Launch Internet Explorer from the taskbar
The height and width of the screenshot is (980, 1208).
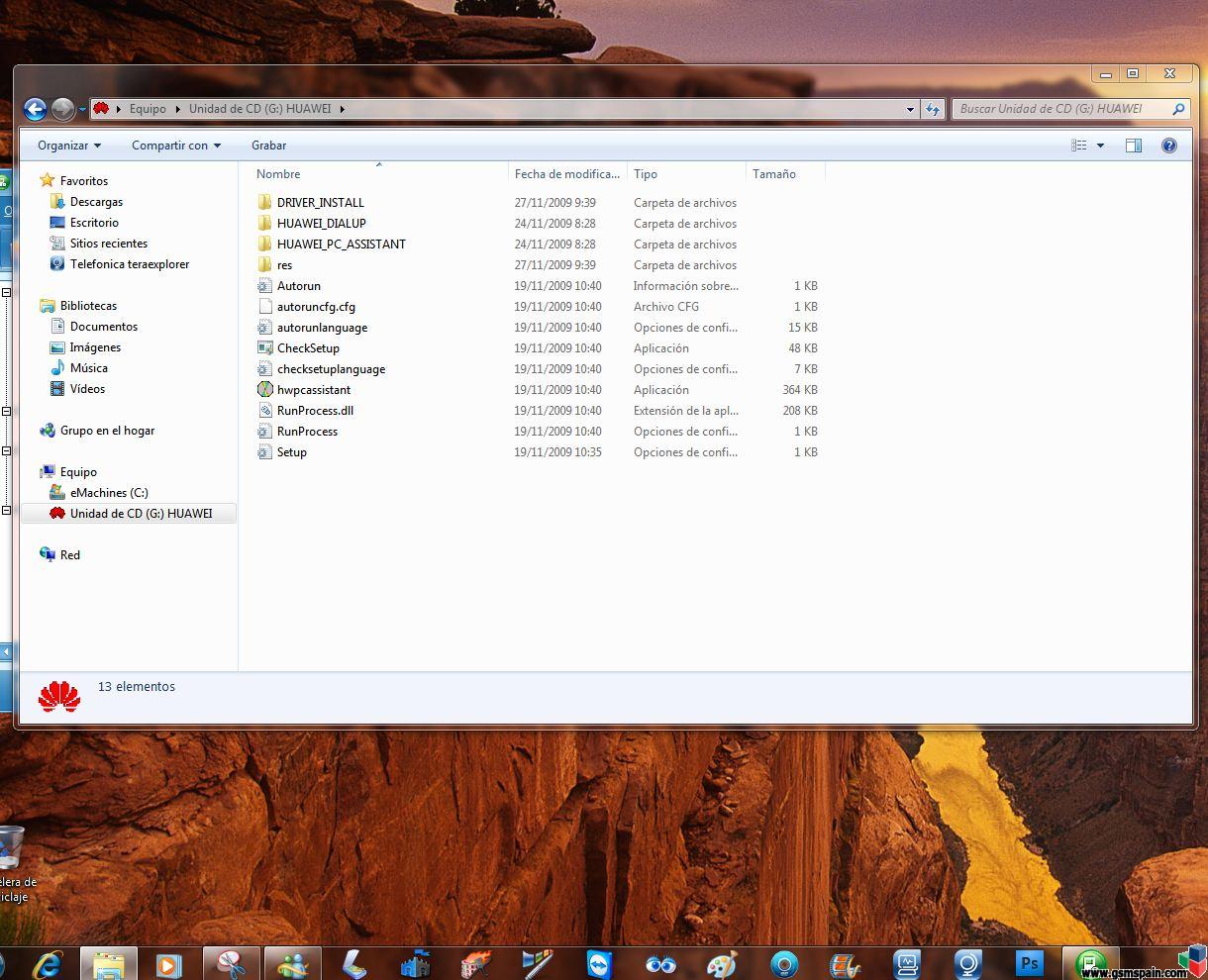click(47, 964)
